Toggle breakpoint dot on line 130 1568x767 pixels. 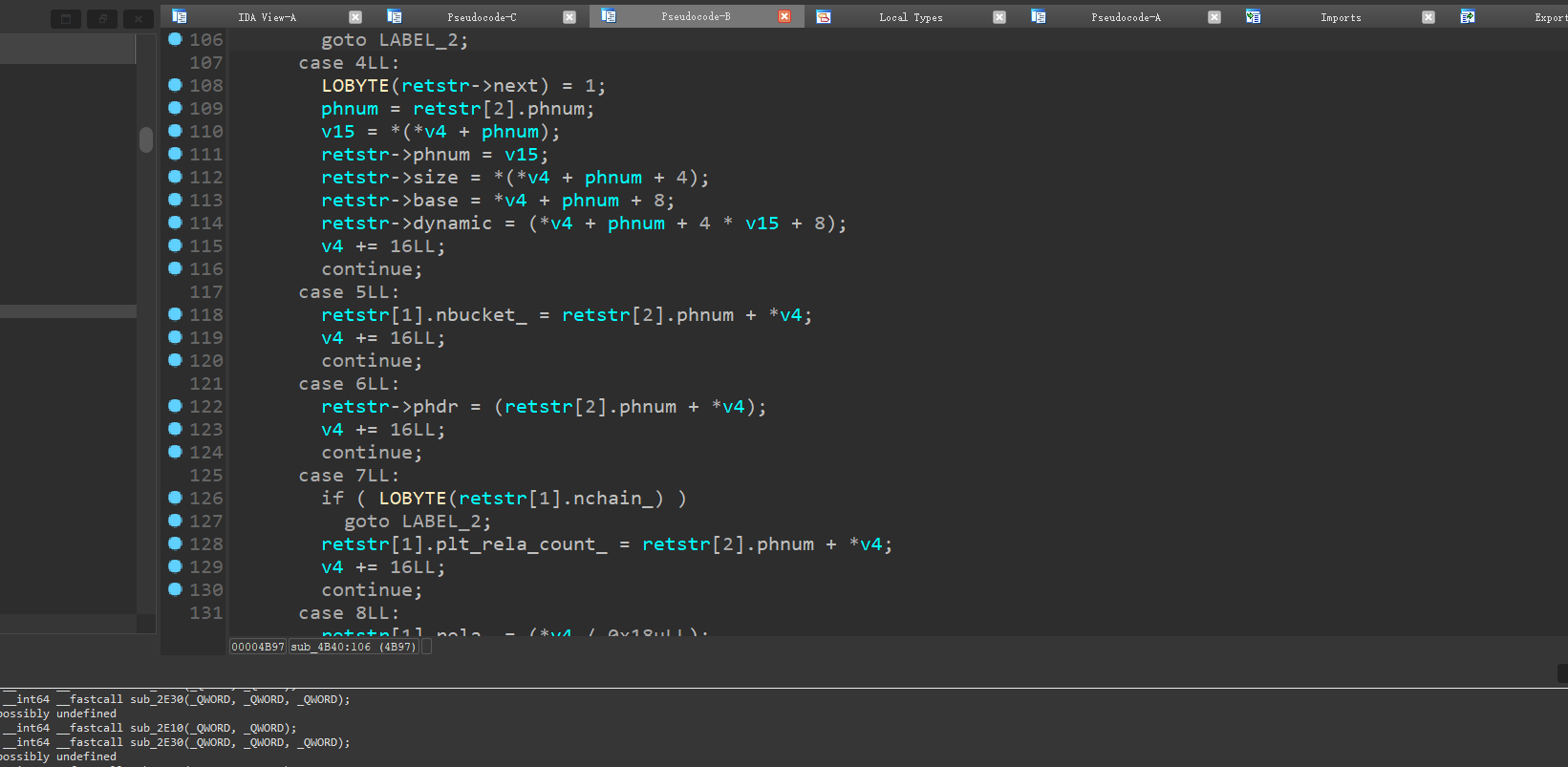(x=175, y=589)
